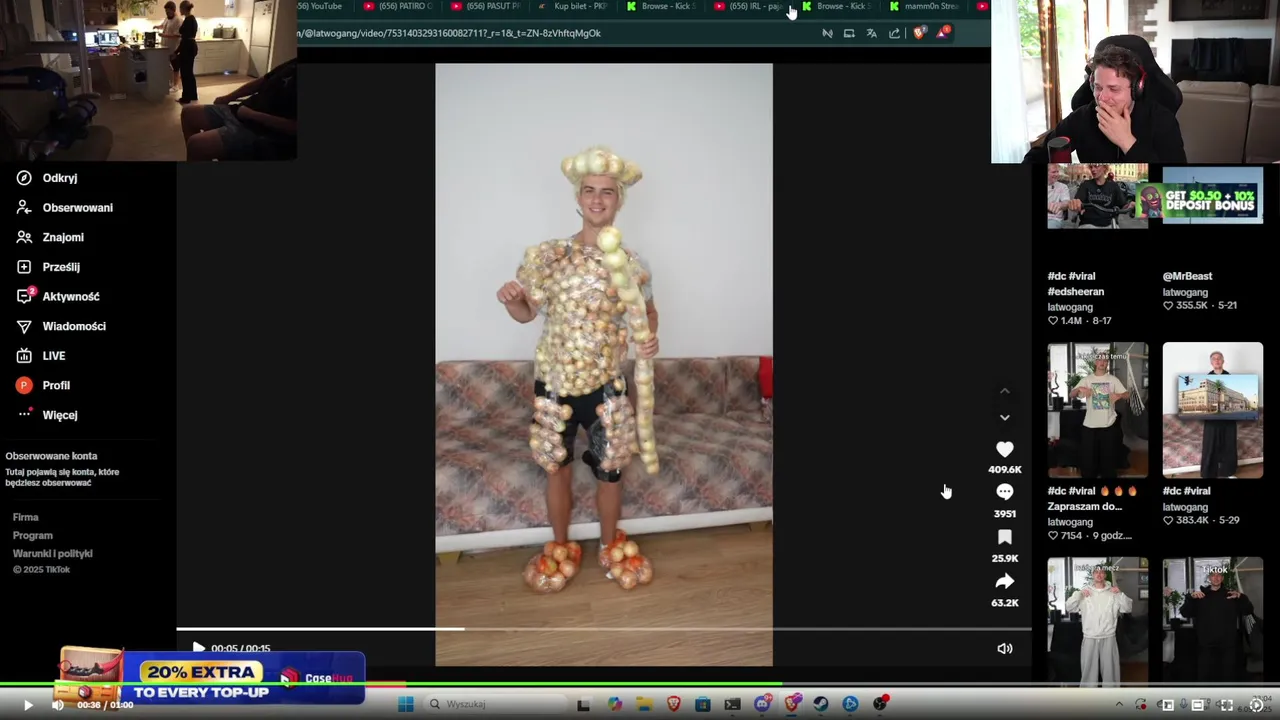This screenshot has height=720, width=1280.
Task: Share the video with arrow icon
Action: pyautogui.click(x=1005, y=581)
